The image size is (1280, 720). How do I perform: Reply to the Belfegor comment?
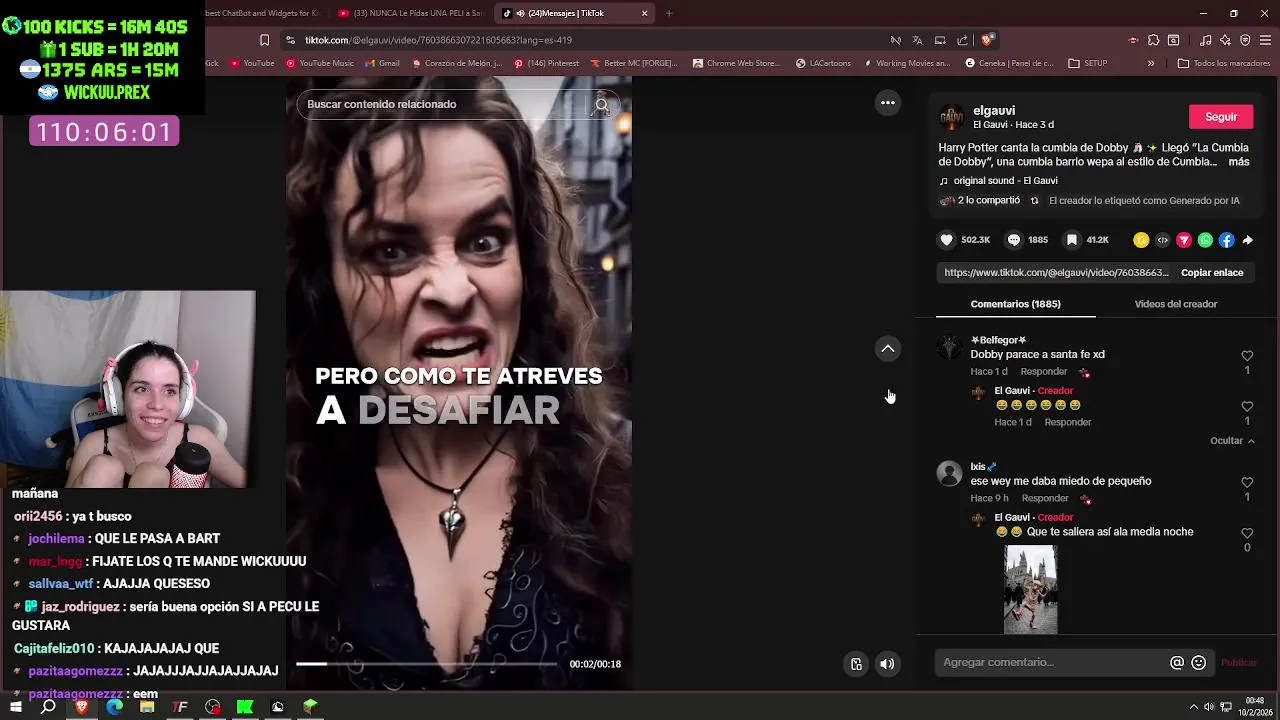click(1043, 371)
